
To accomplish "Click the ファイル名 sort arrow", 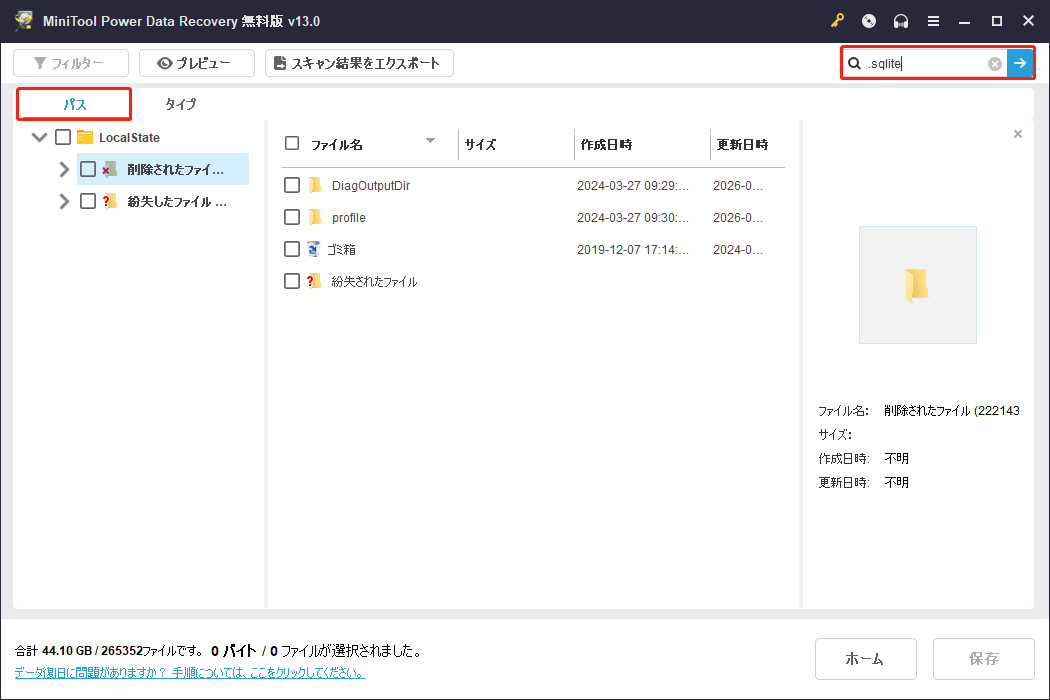I will [431, 141].
